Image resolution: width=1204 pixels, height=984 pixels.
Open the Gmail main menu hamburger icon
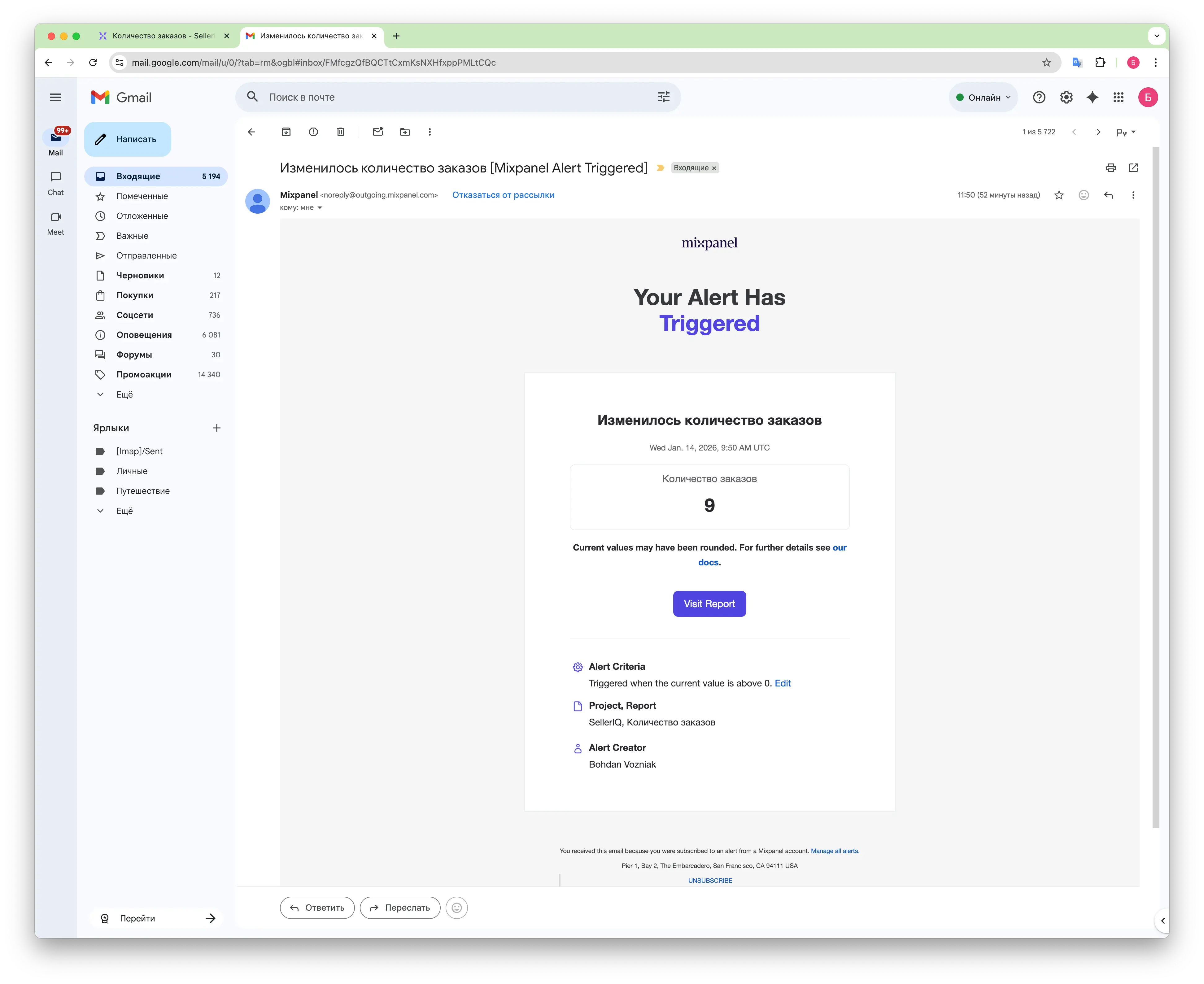click(x=55, y=98)
